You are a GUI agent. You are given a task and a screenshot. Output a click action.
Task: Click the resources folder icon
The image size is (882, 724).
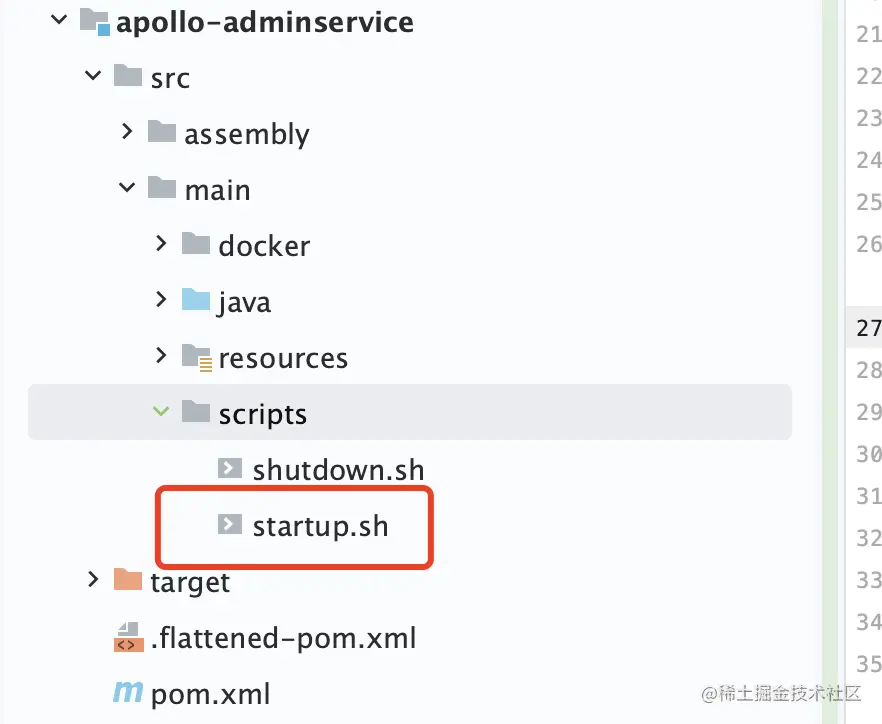tap(196, 357)
